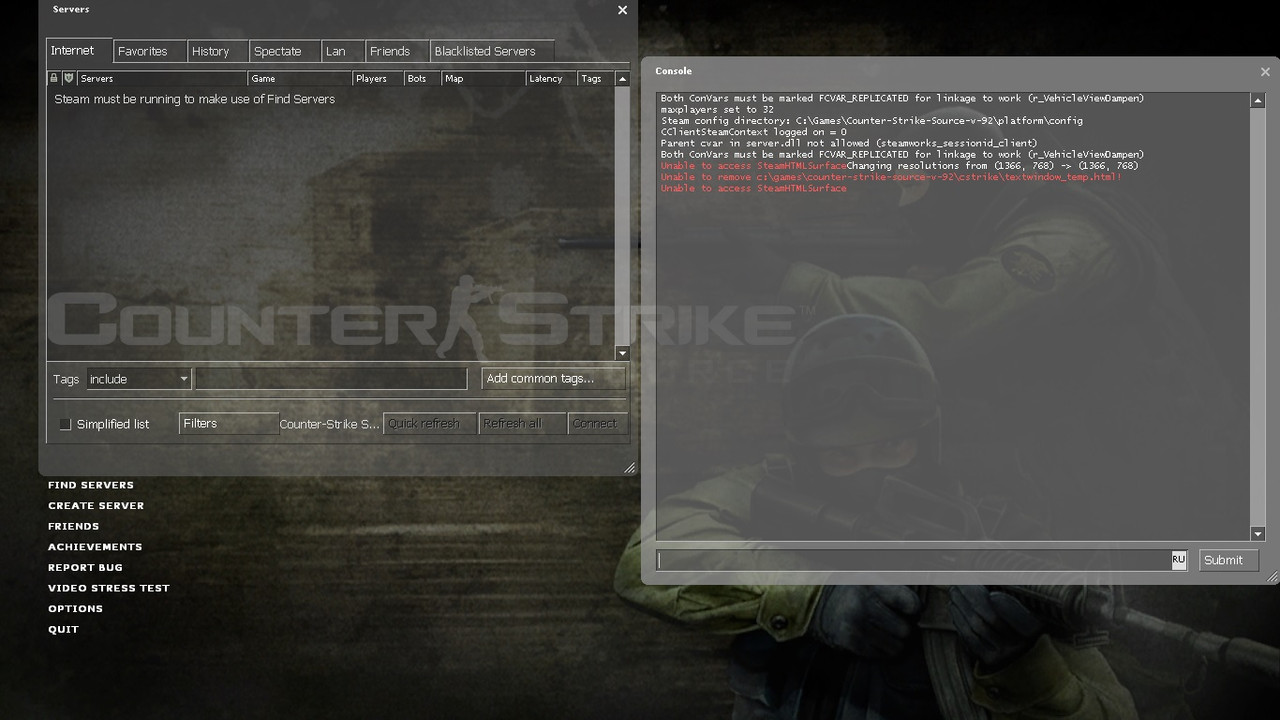Open Create Server from main menu
Image resolution: width=1280 pixels, height=720 pixels.
click(96, 506)
